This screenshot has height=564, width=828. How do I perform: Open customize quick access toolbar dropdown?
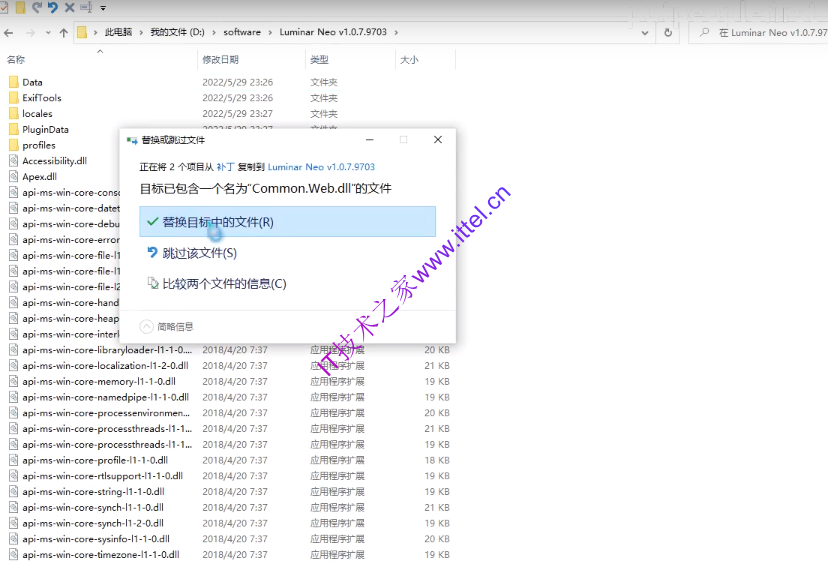[103, 8]
